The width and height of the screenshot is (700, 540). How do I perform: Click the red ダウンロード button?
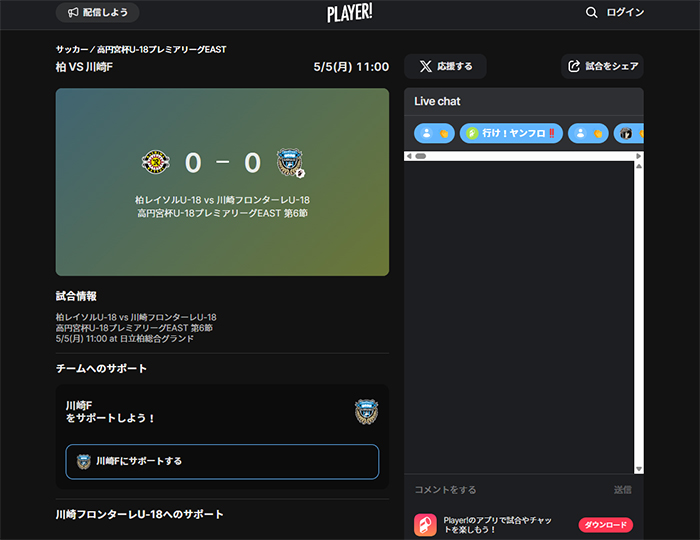point(605,525)
